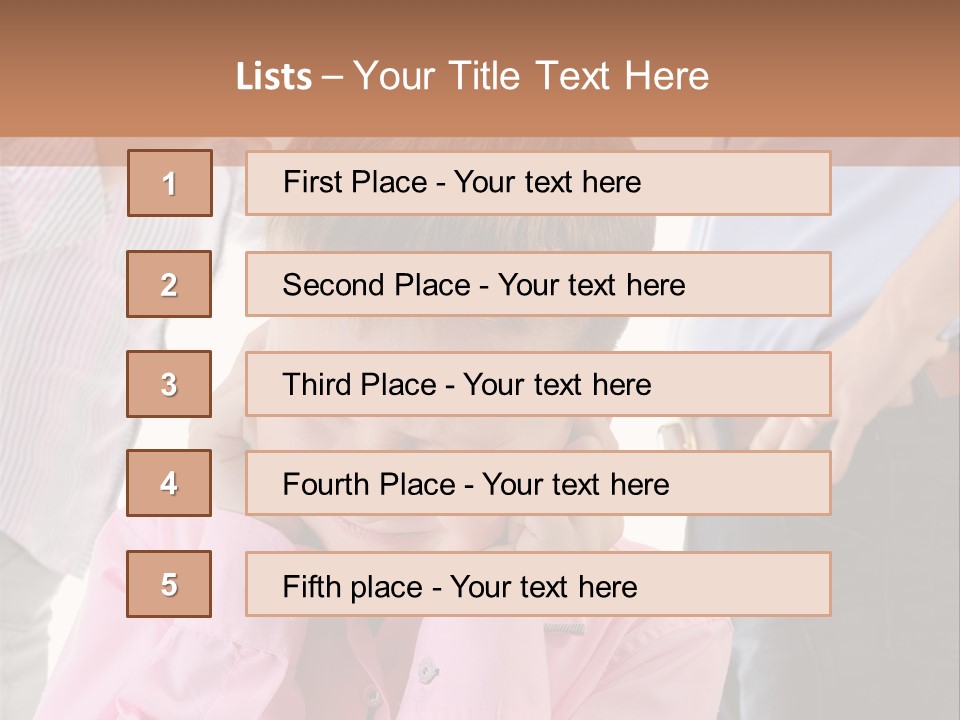Select the bold word Lists in title
Image resolution: width=960 pixels, height=720 pixels.
274,77
